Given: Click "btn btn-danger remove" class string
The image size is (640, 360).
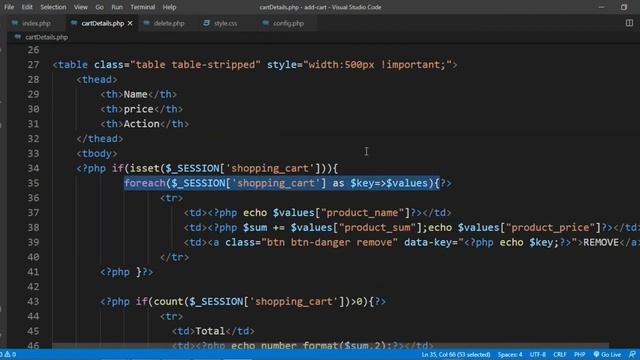Looking at the screenshot, I should pyautogui.click(x=329, y=242).
